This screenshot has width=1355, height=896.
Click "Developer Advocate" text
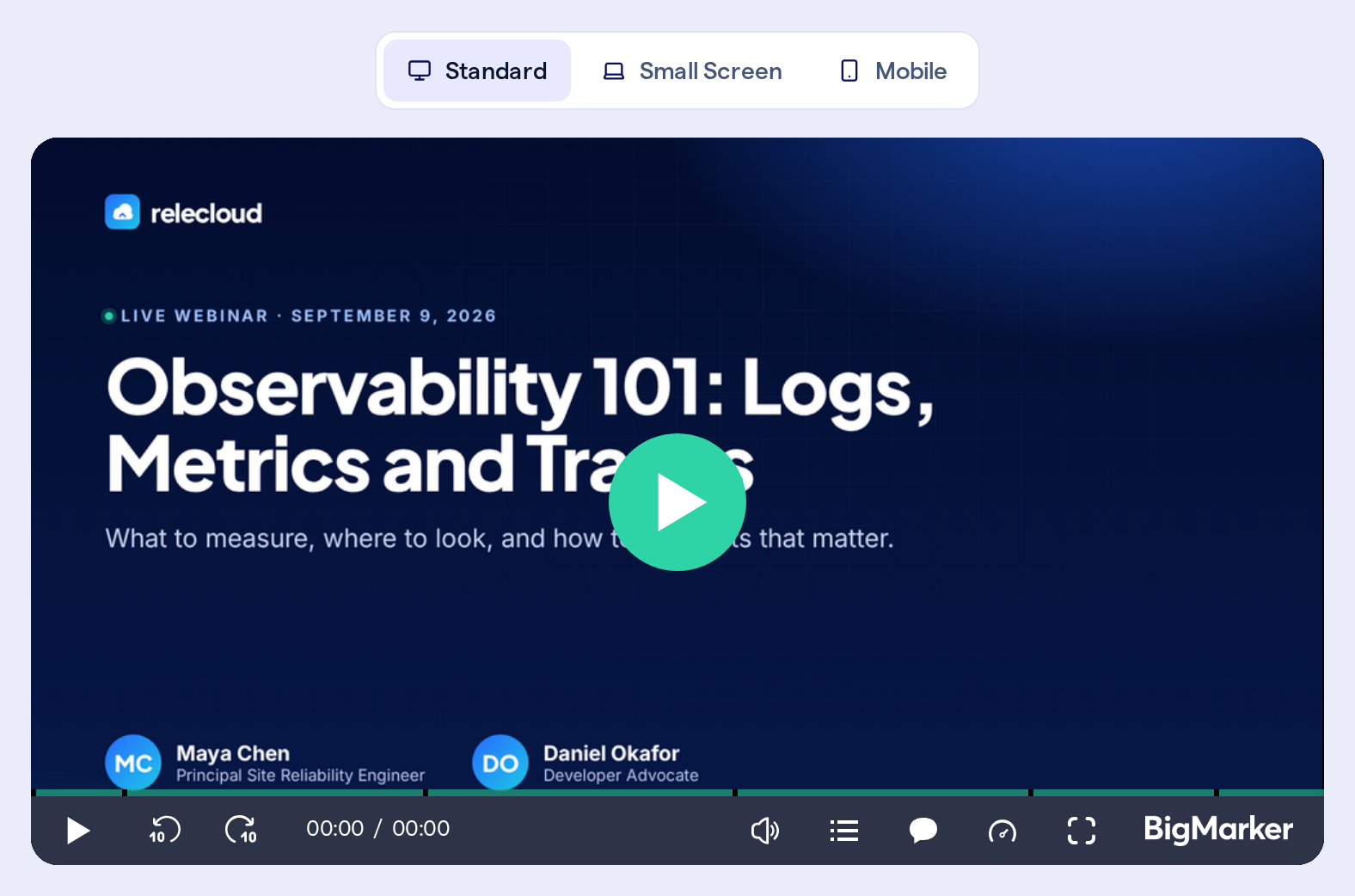click(x=621, y=776)
